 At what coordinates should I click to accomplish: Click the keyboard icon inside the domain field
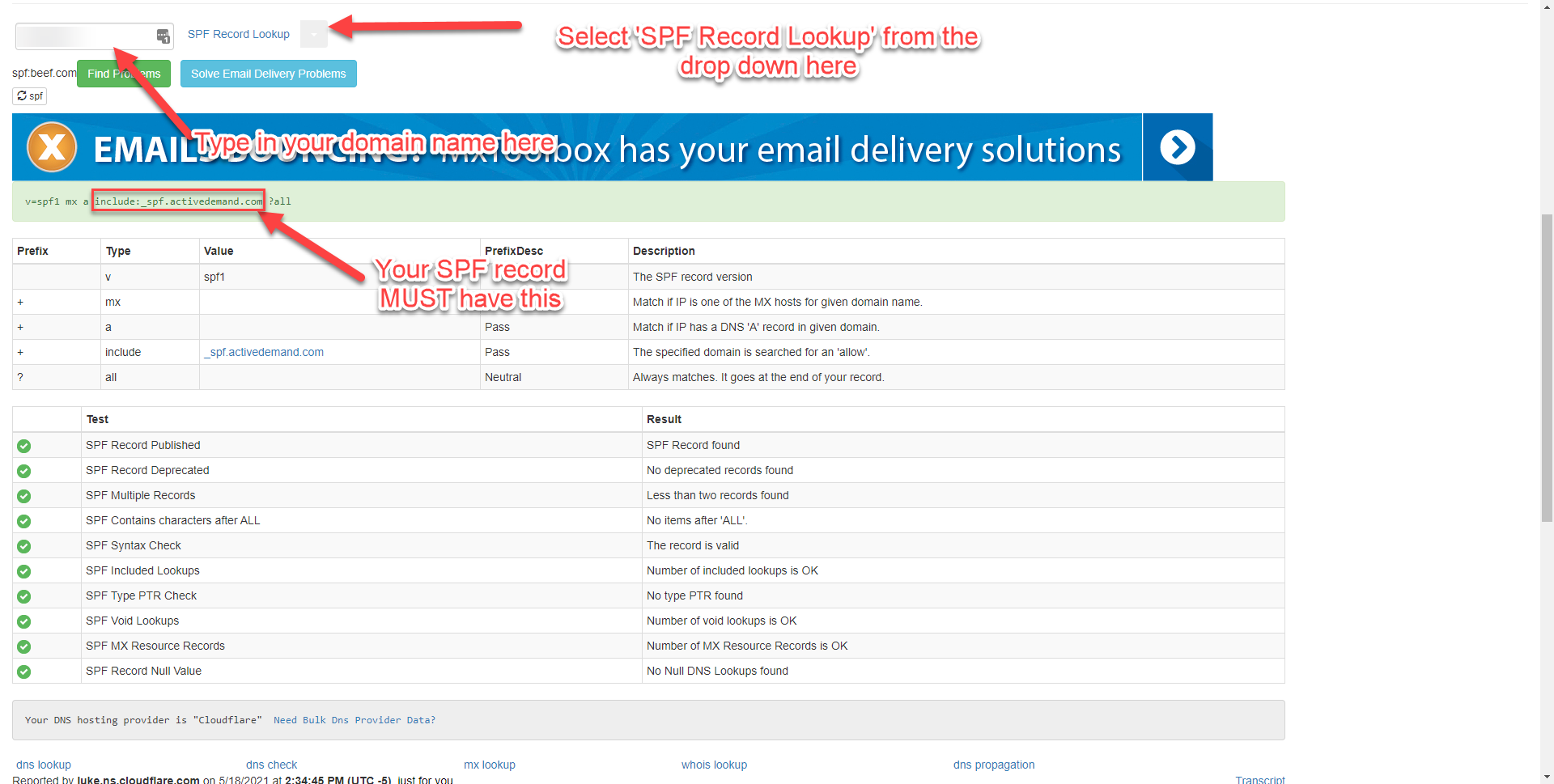tap(163, 36)
